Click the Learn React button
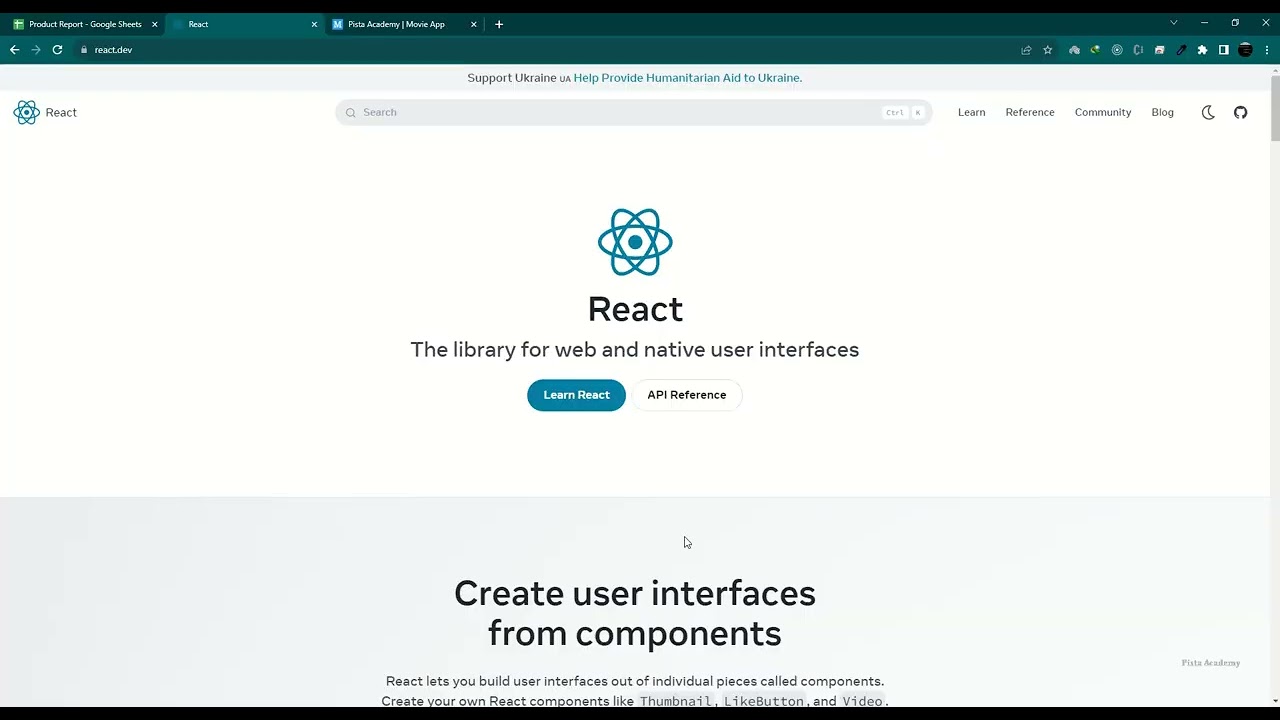The width and height of the screenshot is (1280, 720). click(x=576, y=395)
